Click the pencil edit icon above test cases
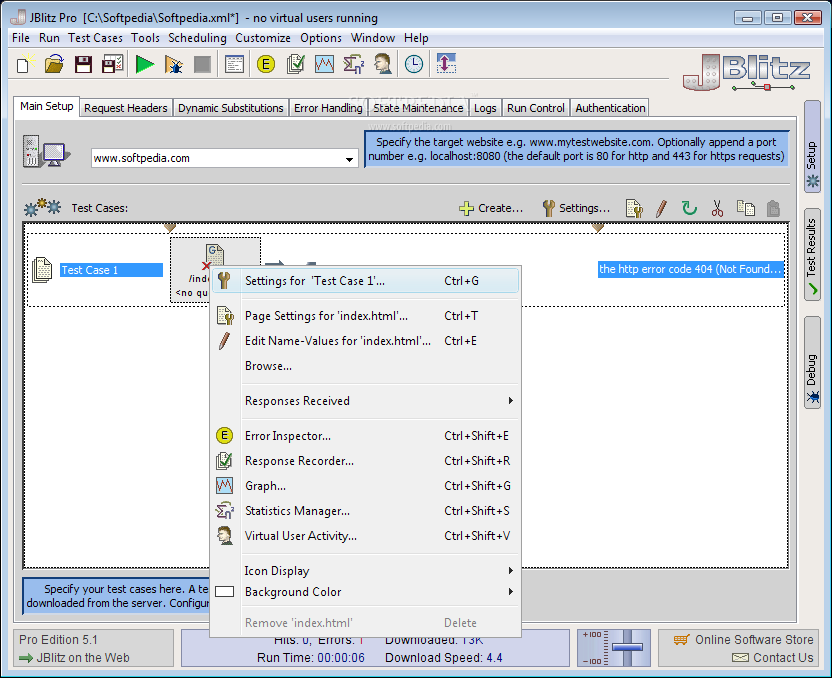This screenshot has width=832, height=678. coord(661,208)
